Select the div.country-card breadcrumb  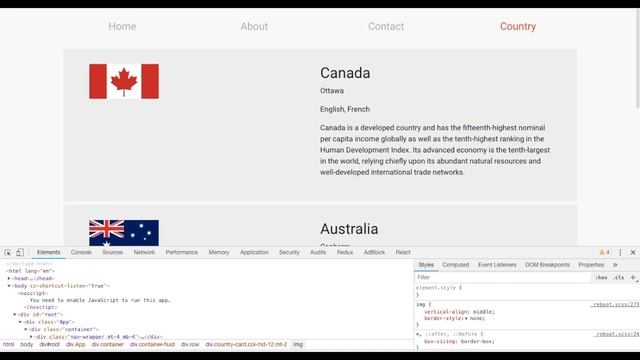click(x=246, y=344)
